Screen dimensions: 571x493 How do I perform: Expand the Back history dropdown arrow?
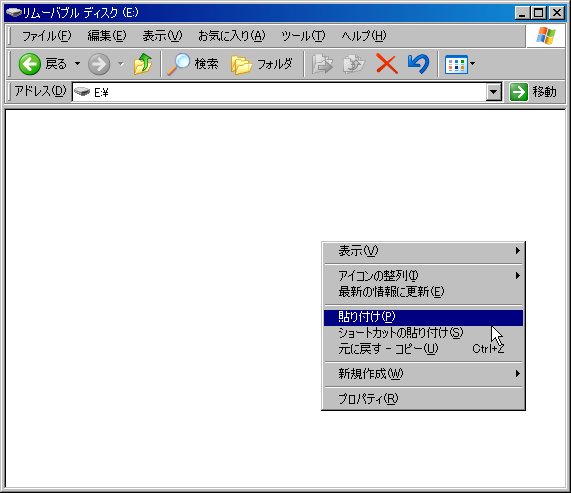click(77, 64)
